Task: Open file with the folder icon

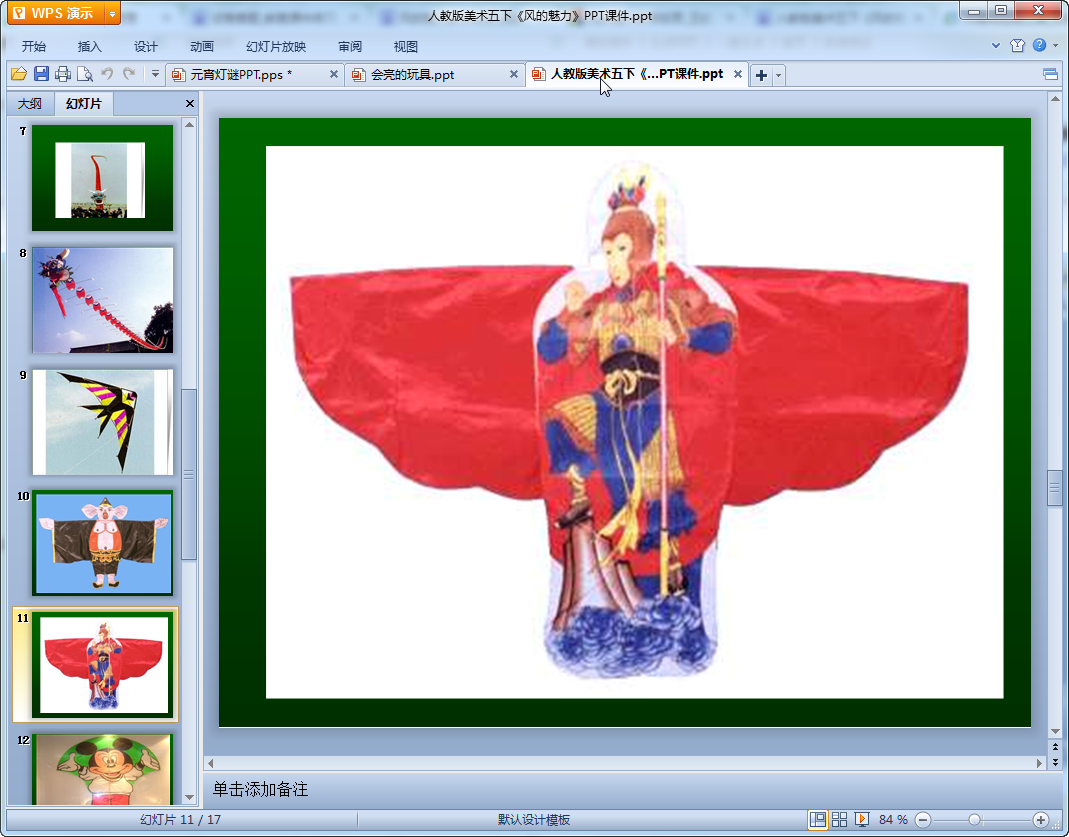Action: click(18, 74)
